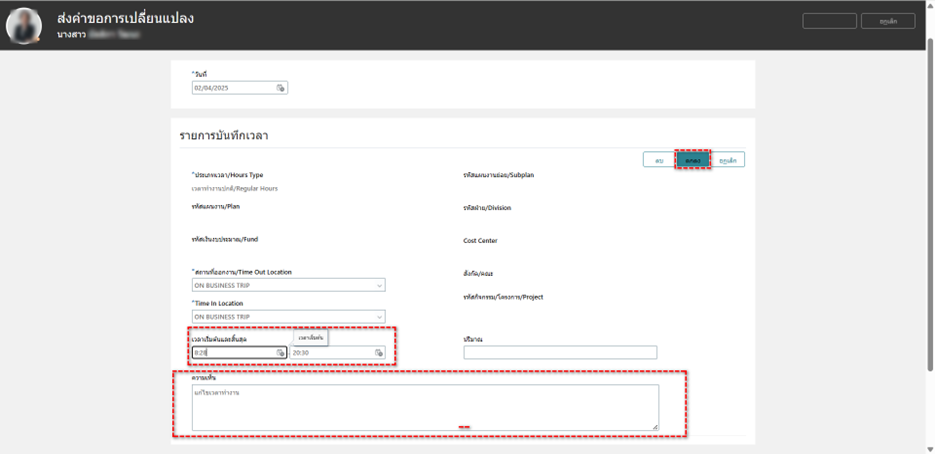
Task: Click the page title ส่งคำขอการเปลี่ยนแปลง
Action: point(125,19)
